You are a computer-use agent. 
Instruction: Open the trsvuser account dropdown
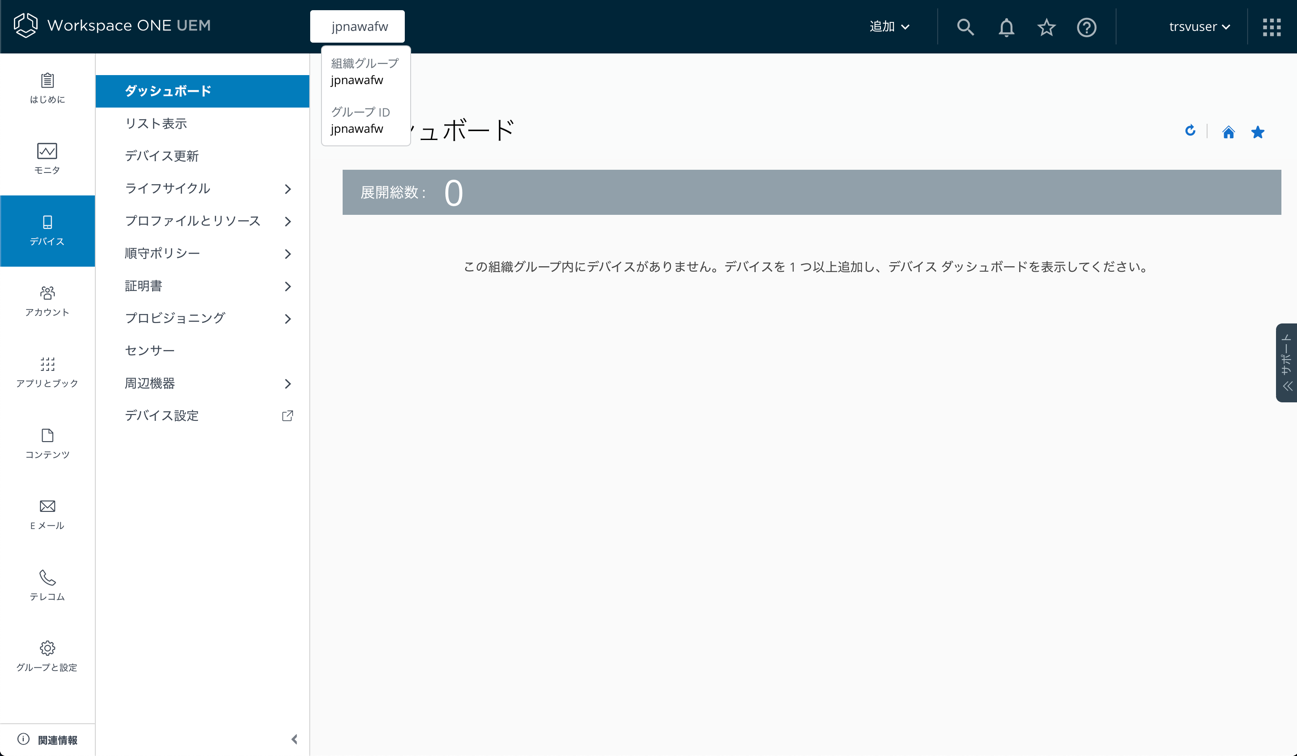(x=1199, y=27)
